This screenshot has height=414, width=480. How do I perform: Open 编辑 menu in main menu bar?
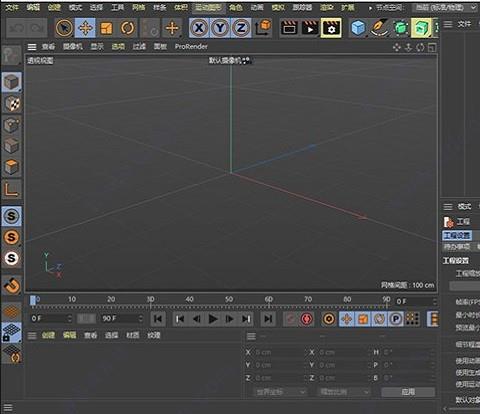33,7
